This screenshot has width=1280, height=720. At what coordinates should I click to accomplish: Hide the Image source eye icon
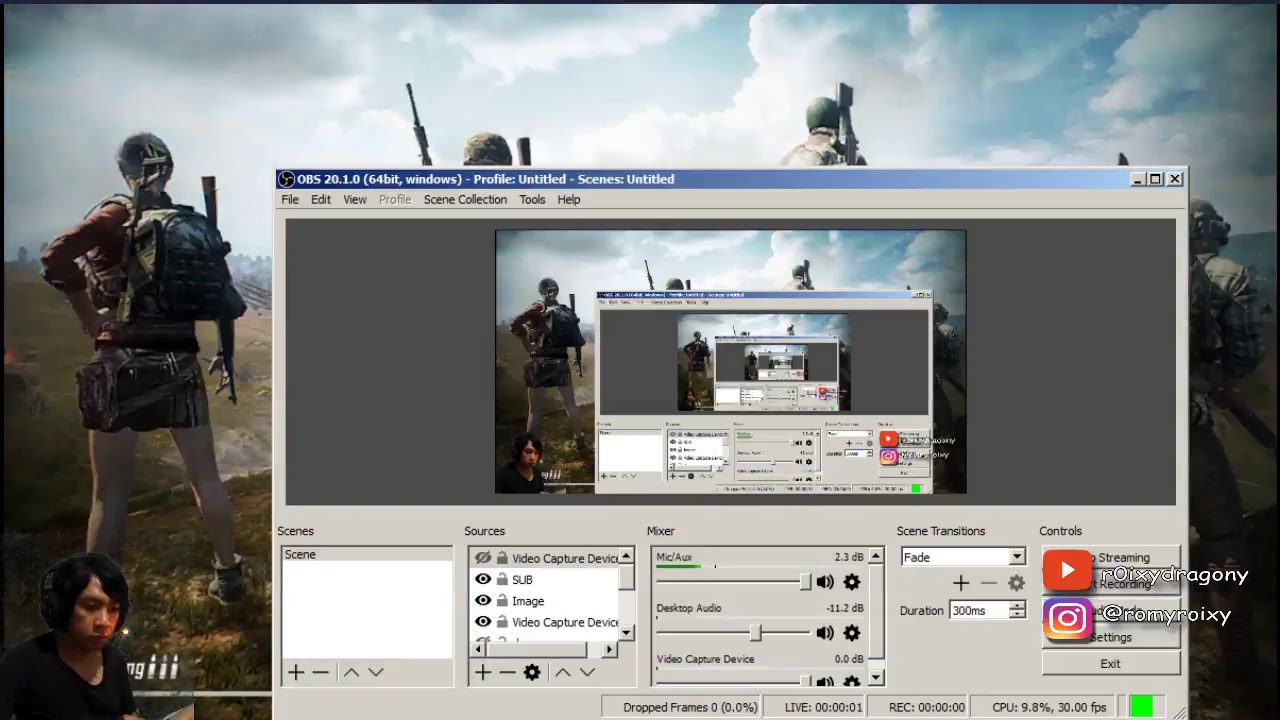[x=483, y=600]
